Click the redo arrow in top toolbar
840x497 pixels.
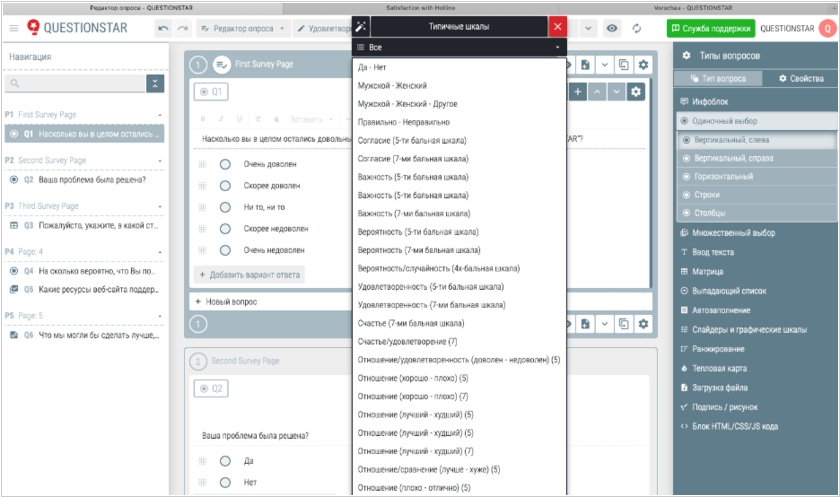pos(183,28)
